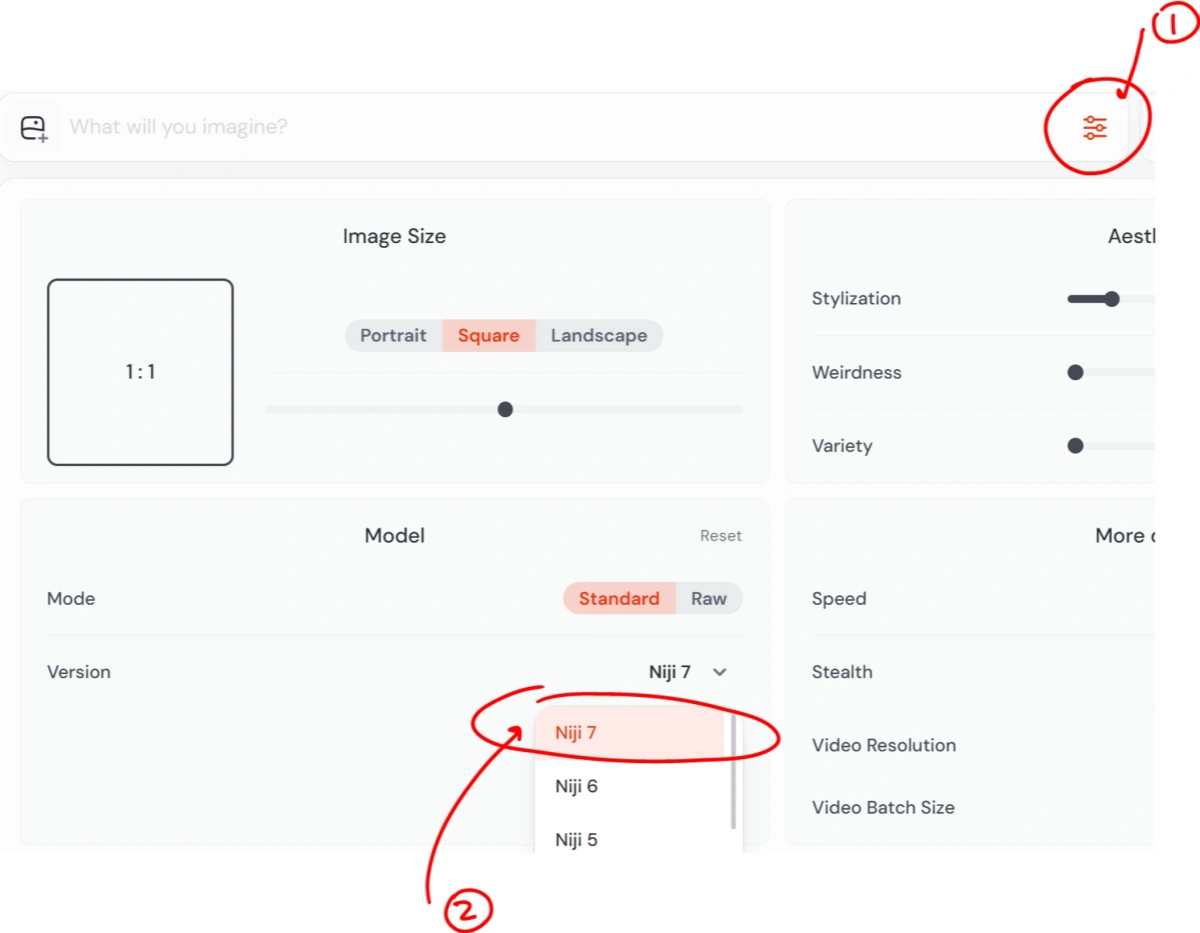This screenshot has height=933, width=1200.
Task: Click the version list scrollbar
Action: pyautogui.click(x=733, y=771)
